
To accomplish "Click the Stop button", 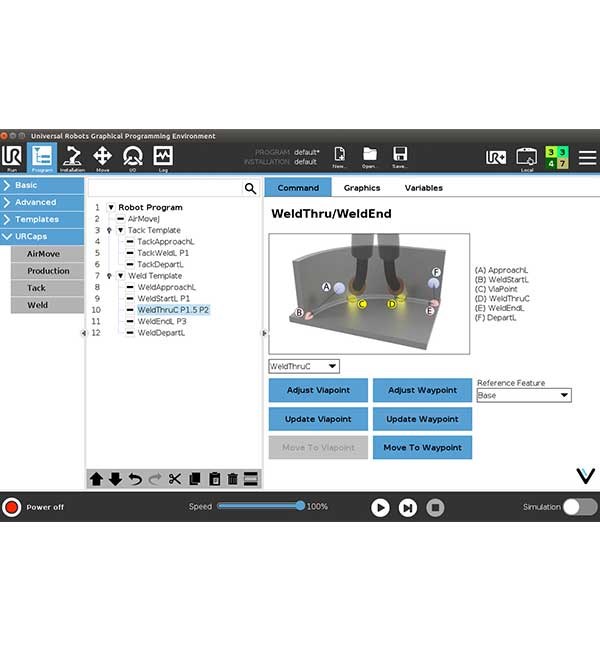I will pyautogui.click(x=435, y=507).
